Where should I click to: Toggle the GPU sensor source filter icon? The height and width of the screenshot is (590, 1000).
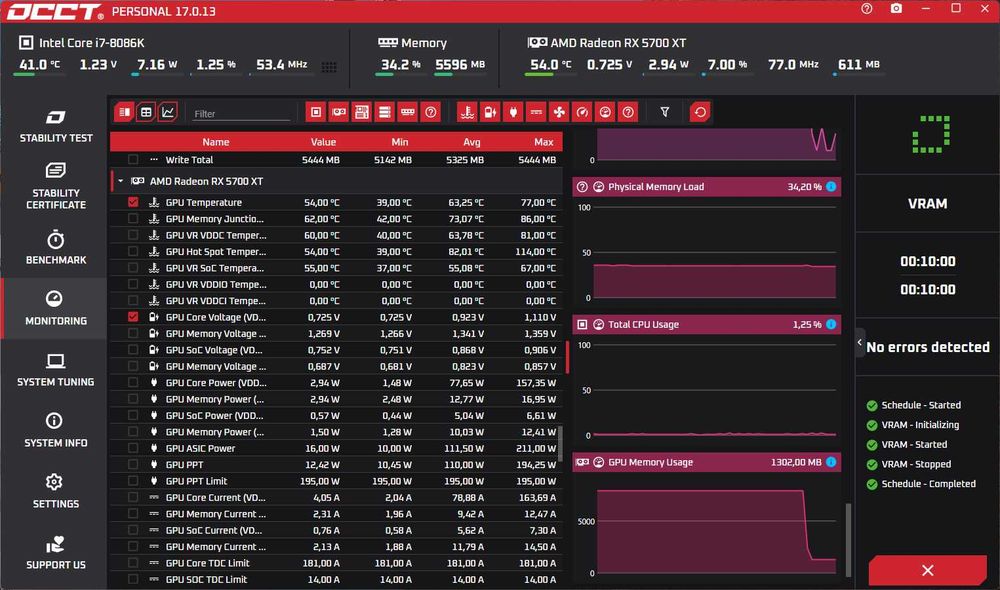coord(339,112)
